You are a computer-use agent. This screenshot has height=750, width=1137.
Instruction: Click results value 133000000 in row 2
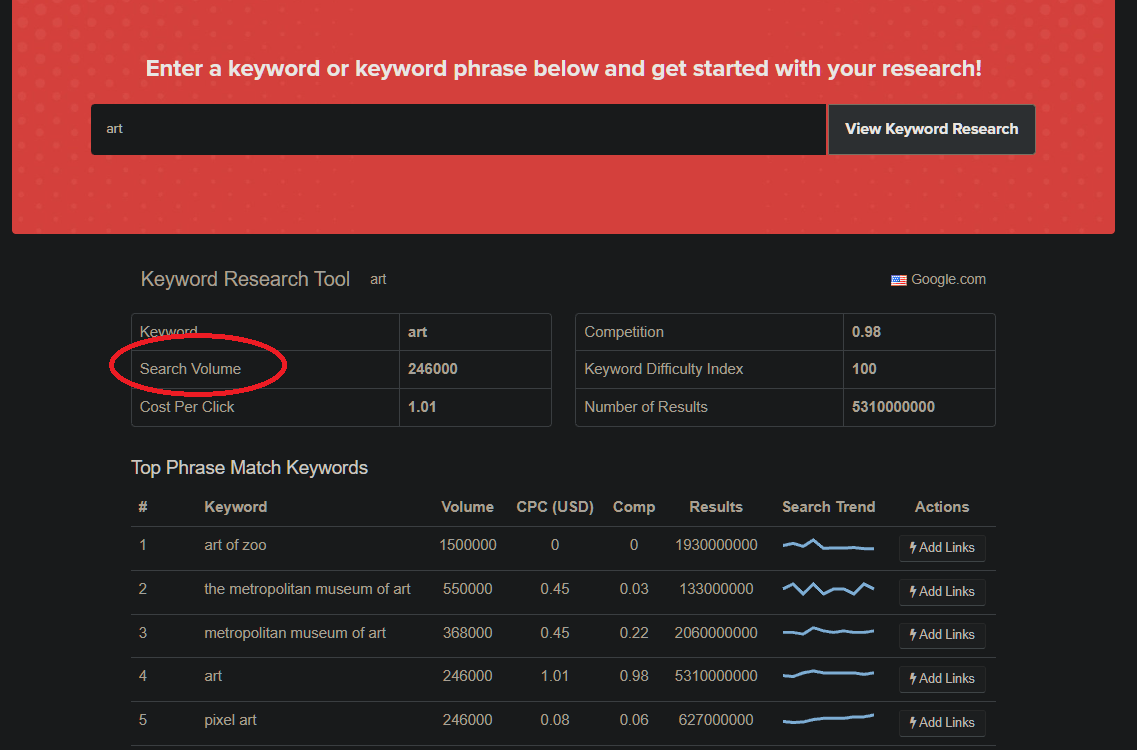[x=716, y=589]
